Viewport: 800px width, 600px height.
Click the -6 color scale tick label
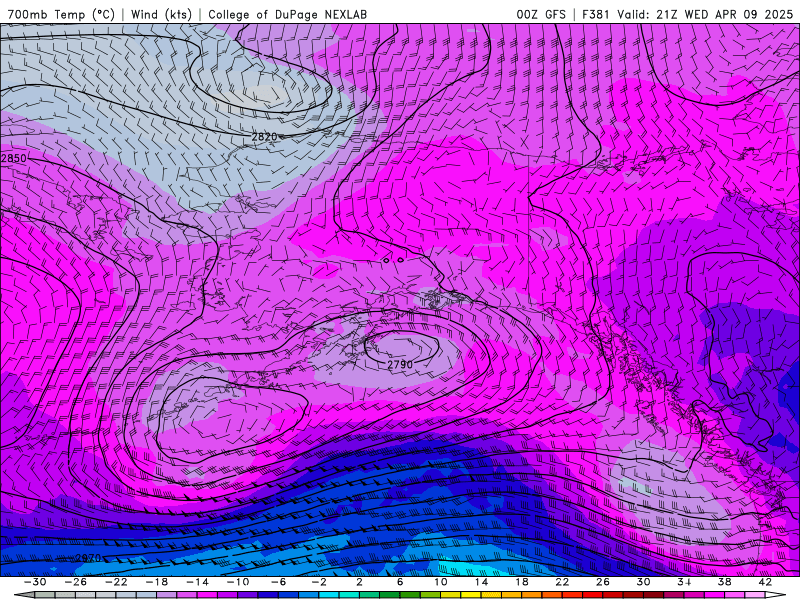(278, 582)
